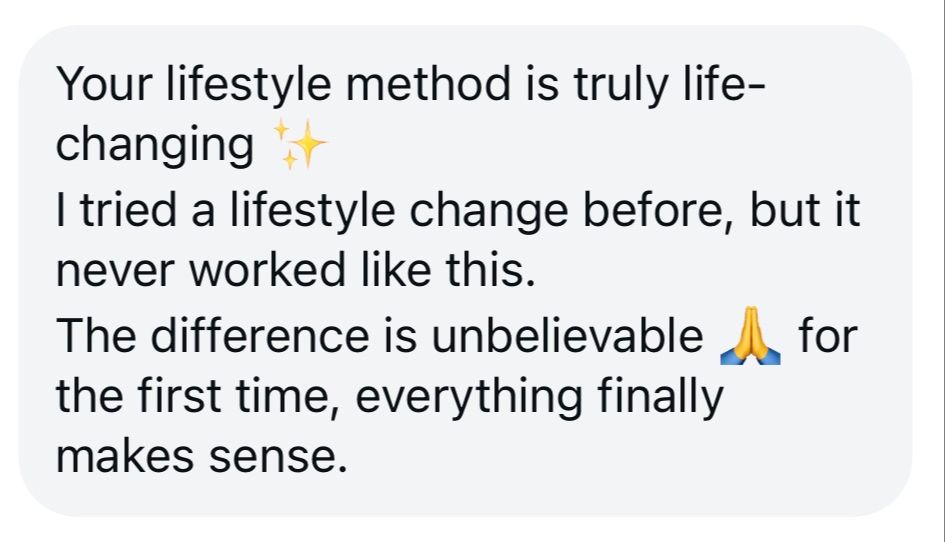This screenshot has width=945, height=542.
Task: Click the phrase "first time,"
Action: tap(239, 397)
